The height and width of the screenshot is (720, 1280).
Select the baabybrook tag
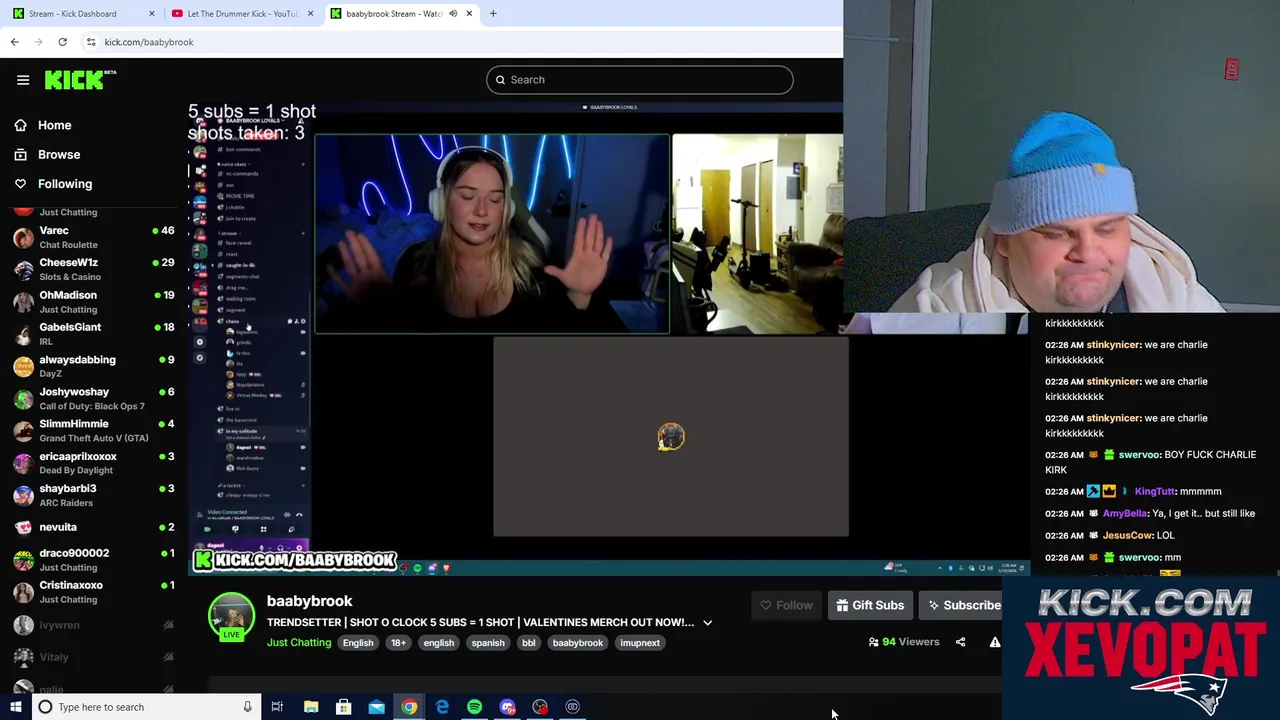pyautogui.click(x=578, y=643)
